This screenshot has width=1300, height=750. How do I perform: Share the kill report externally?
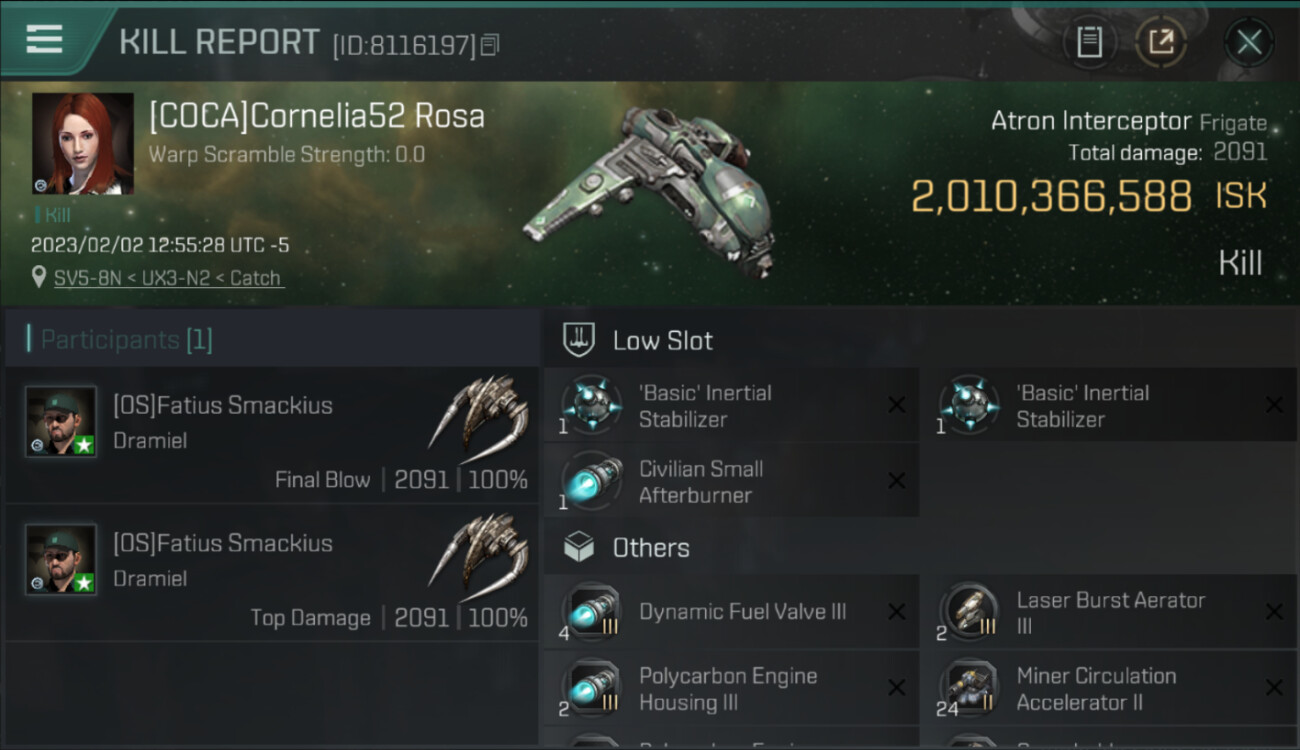coord(1161,42)
